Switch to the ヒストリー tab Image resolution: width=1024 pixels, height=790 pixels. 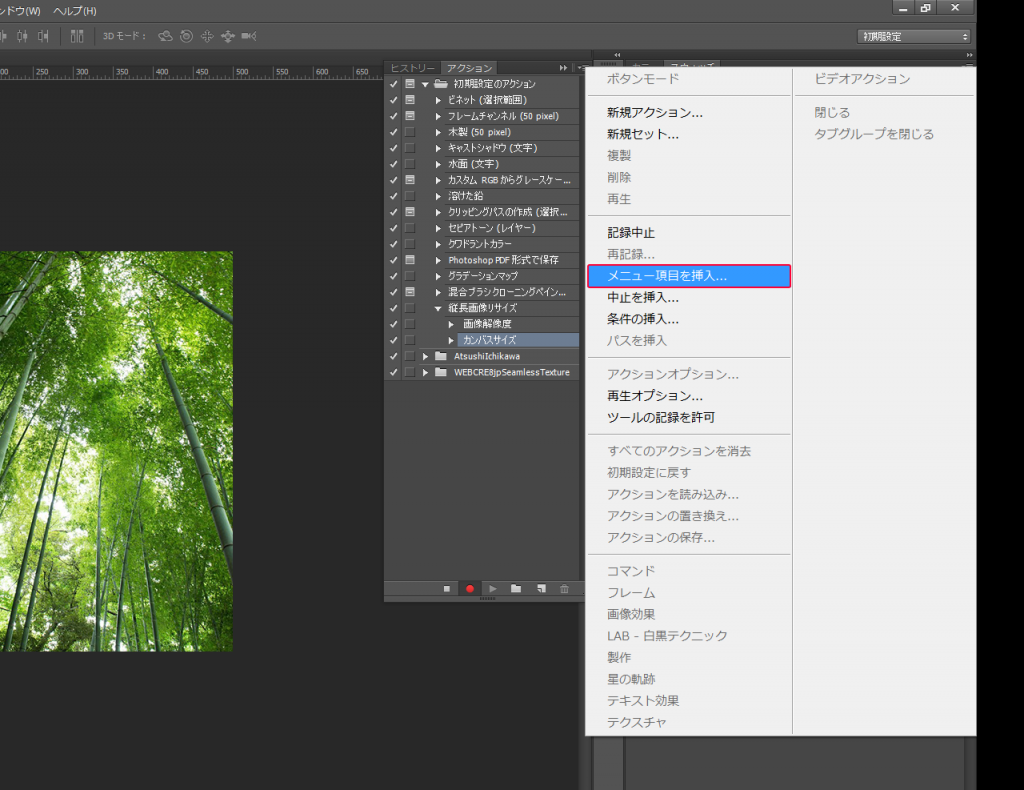pyautogui.click(x=413, y=68)
